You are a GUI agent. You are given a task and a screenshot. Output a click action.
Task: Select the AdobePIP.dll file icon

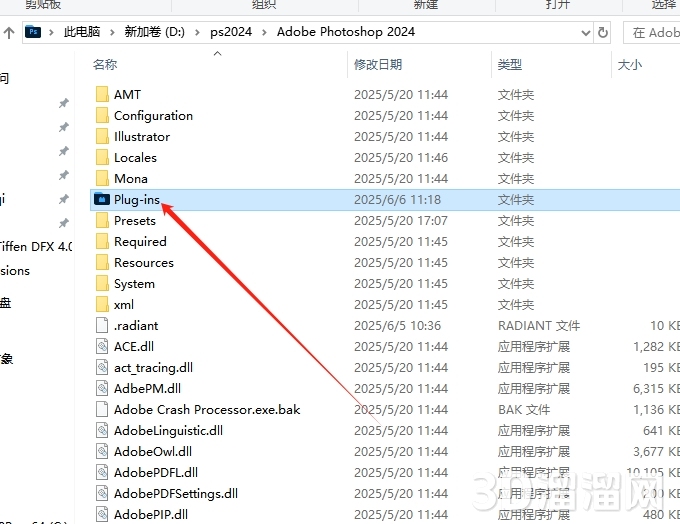coord(102,514)
